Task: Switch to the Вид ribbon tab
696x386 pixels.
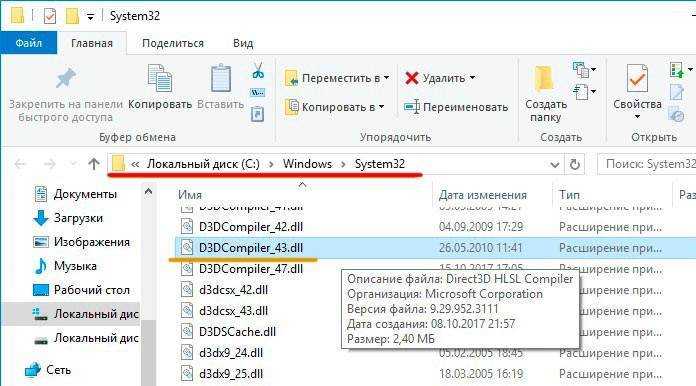Action: [x=243, y=43]
